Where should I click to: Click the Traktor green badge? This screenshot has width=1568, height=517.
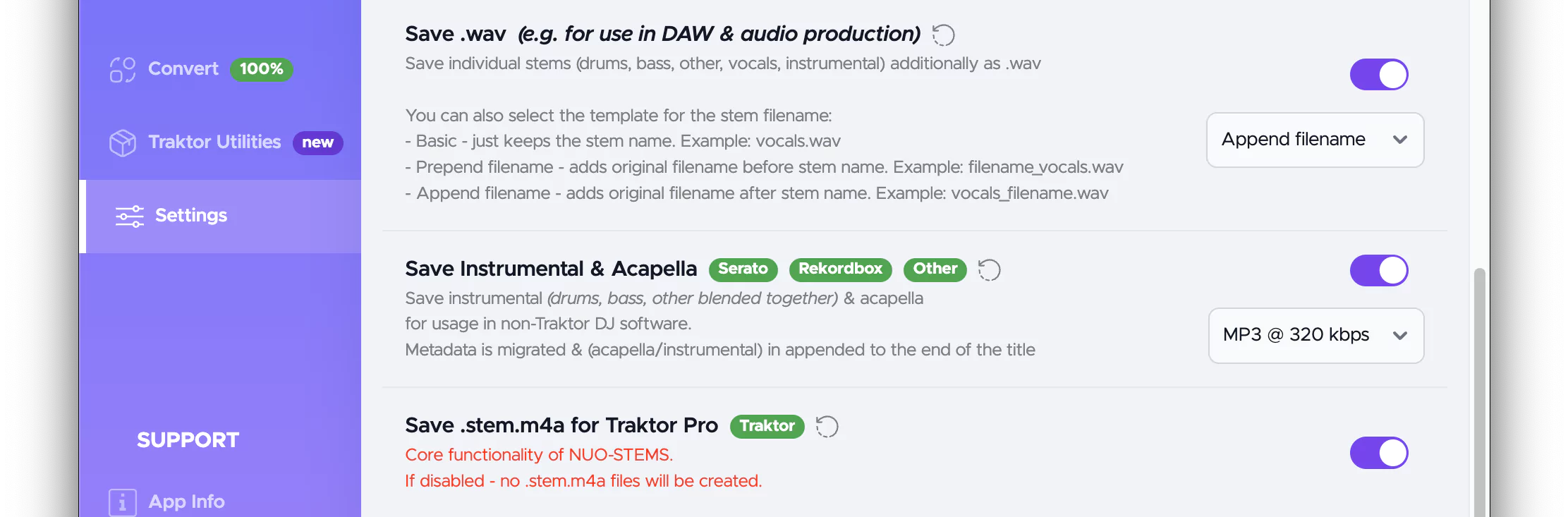pyautogui.click(x=767, y=426)
